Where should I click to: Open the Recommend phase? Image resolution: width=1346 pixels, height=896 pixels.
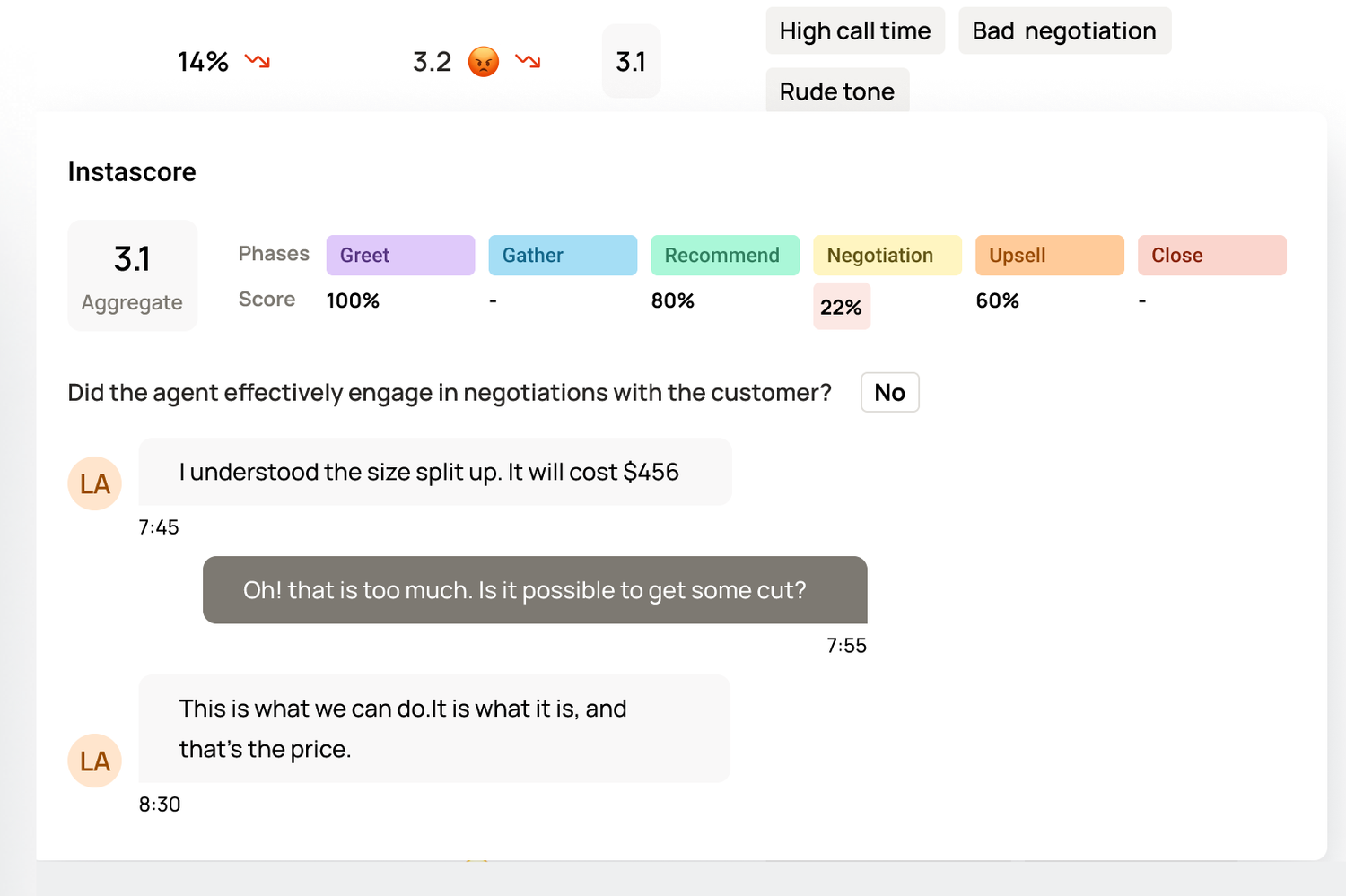pos(724,256)
